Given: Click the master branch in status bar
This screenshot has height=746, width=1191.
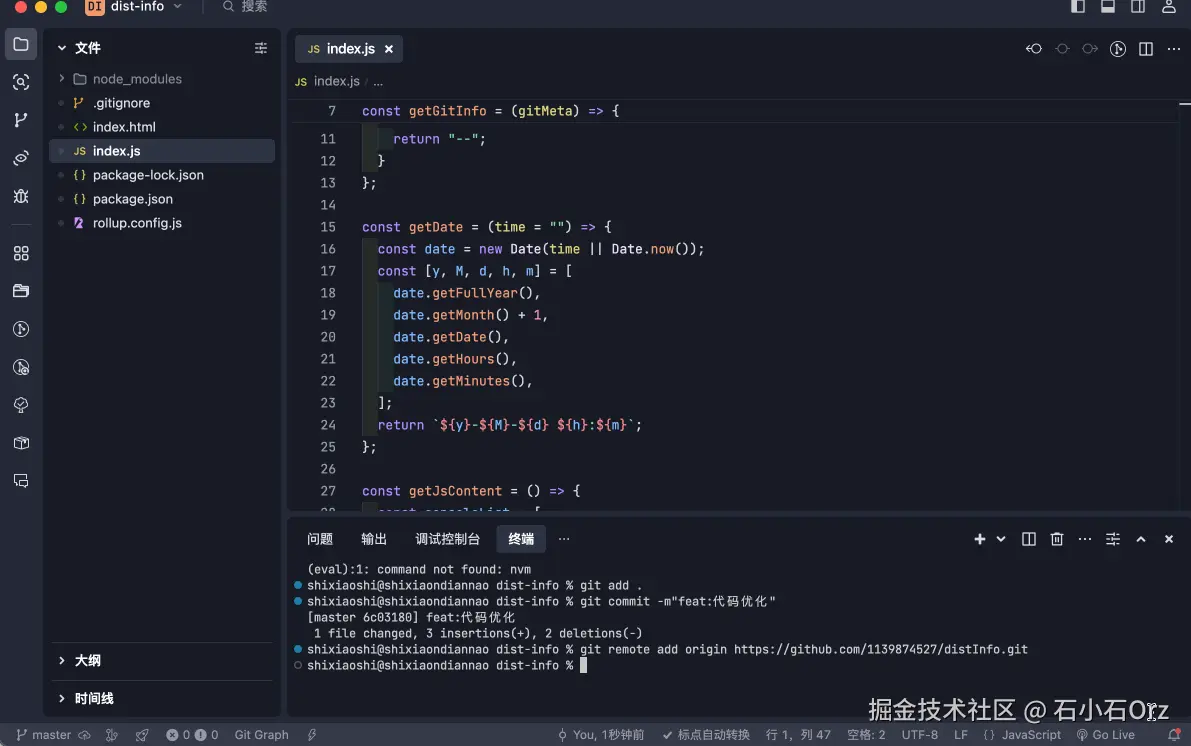Looking at the screenshot, I should coord(44,735).
